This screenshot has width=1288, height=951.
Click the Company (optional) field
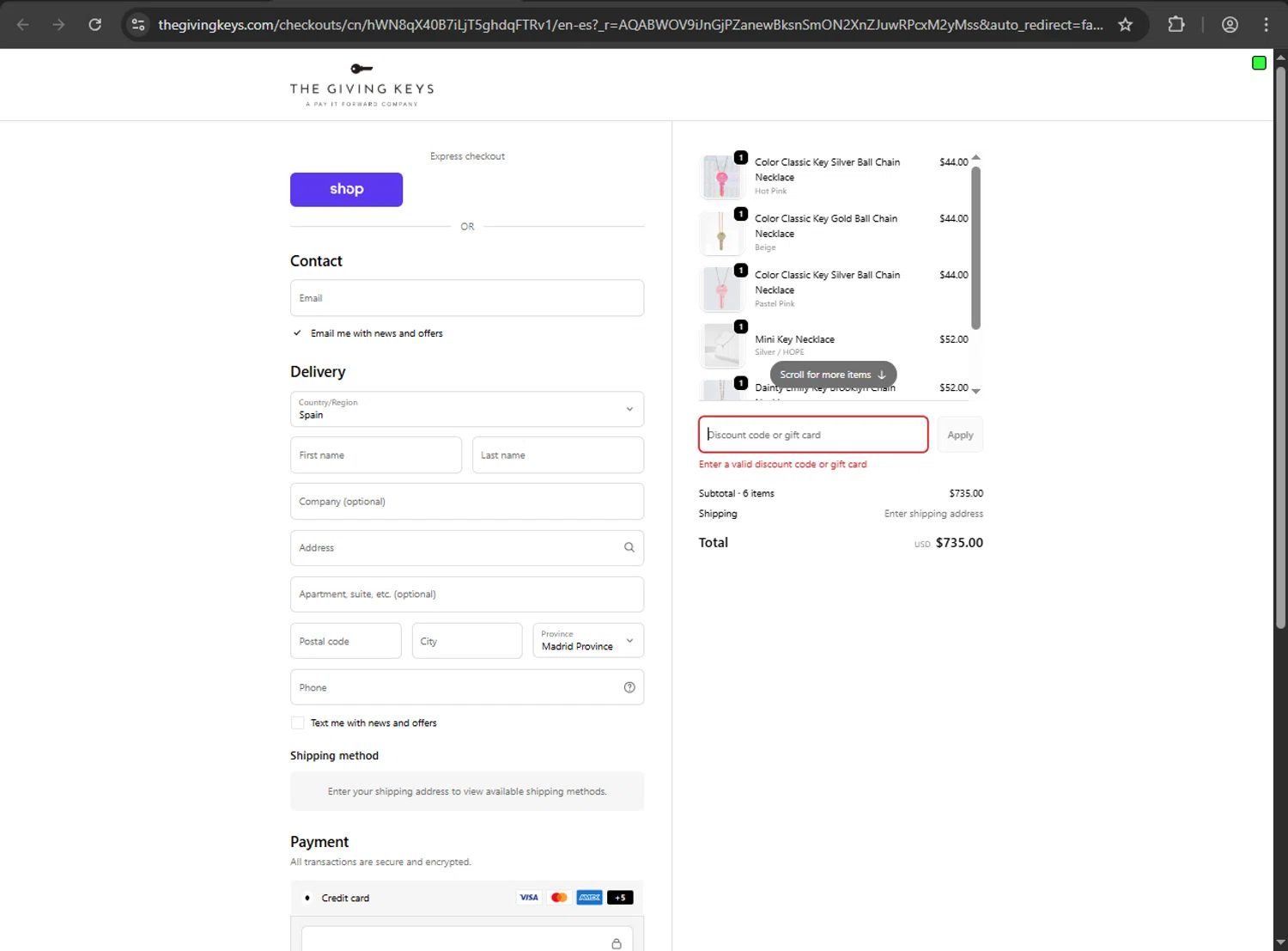(x=467, y=502)
